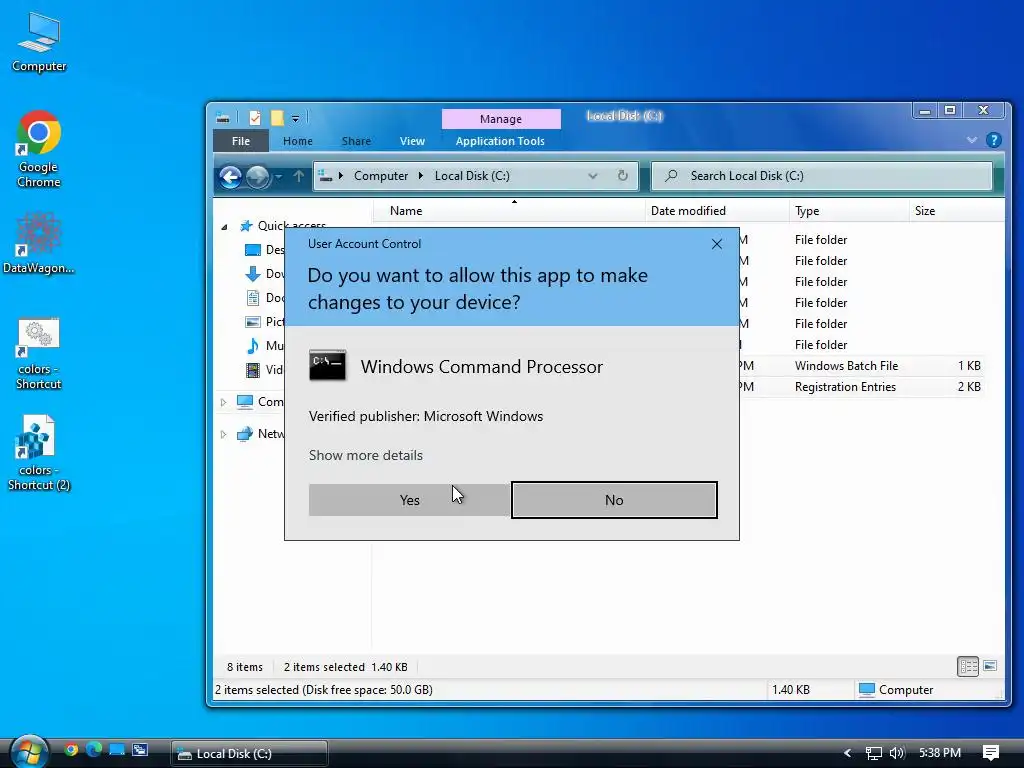Viewport: 1024px width, 768px height.
Task: Open the DataWagon desktop shortcut
Action: coord(39,243)
